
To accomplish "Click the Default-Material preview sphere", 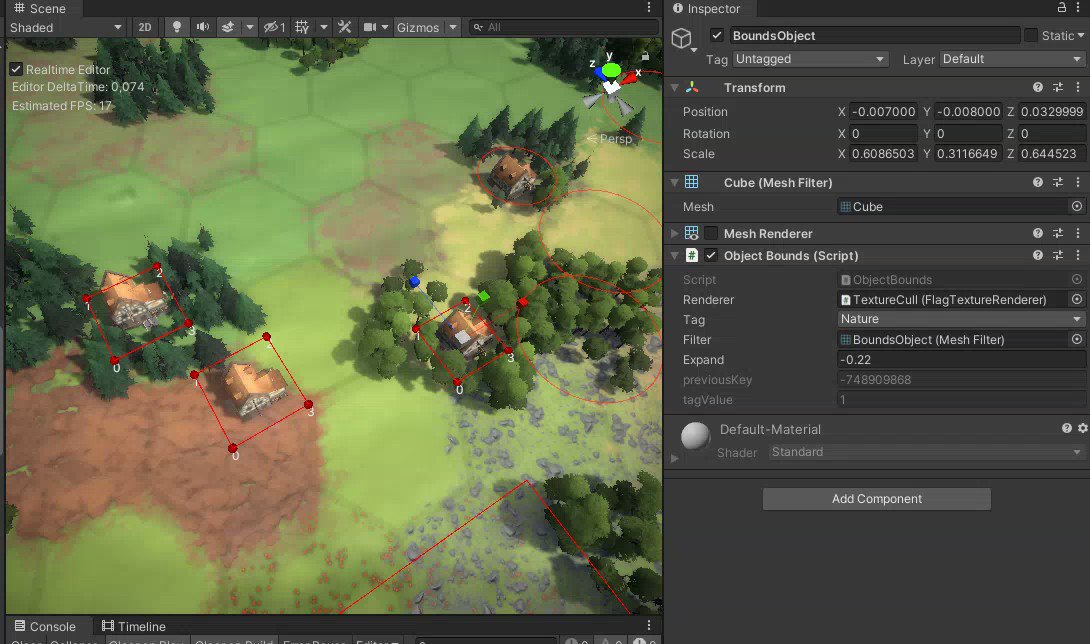I will [695, 436].
